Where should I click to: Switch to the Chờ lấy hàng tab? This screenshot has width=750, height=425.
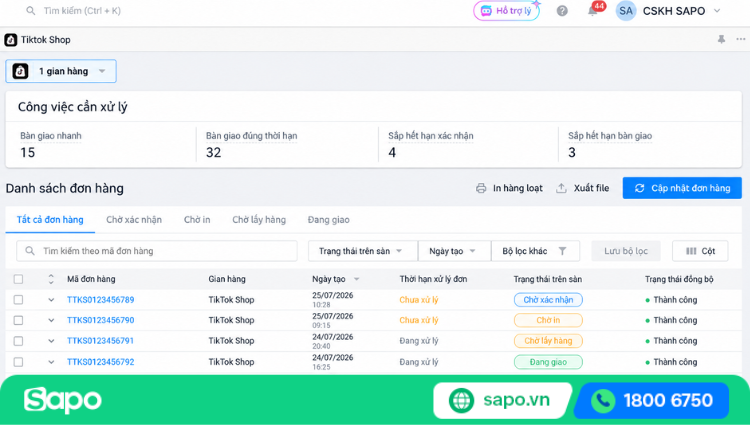[x=259, y=220]
